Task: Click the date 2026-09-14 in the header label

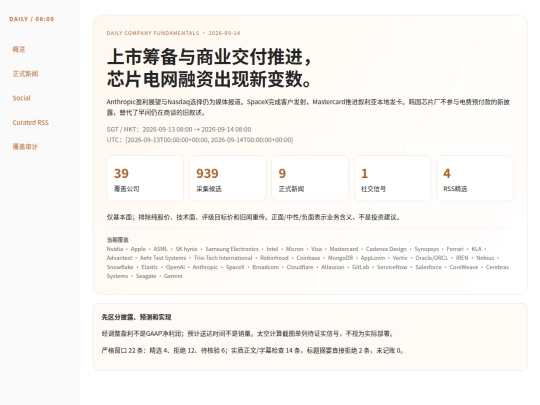Action: (x=224, y=33)
